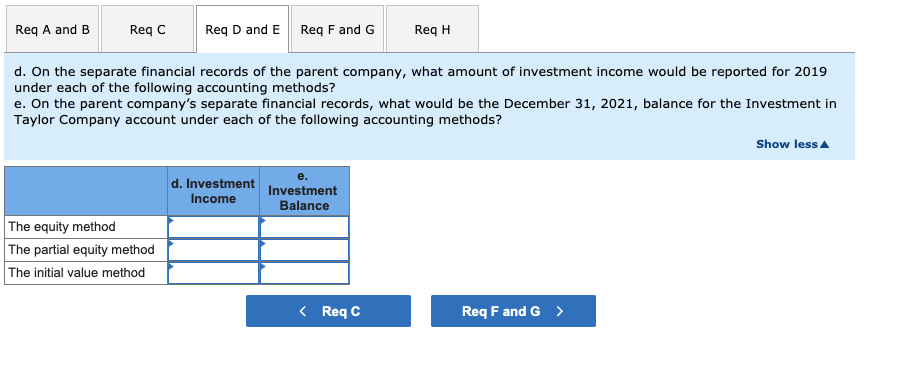Click equity method Investment Balance field
910x376 pixels.
(304, 227)
